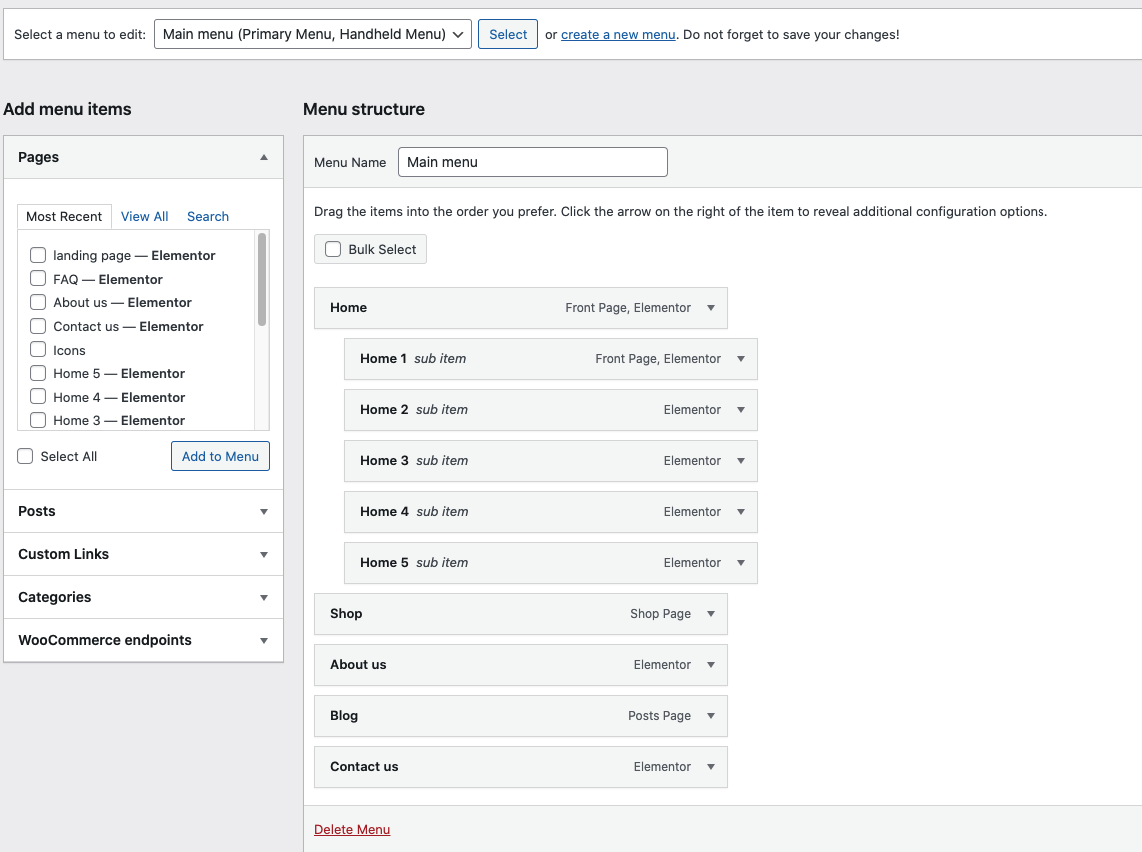
Task: Open the menu selection dropdown
Action: point(312,34)
